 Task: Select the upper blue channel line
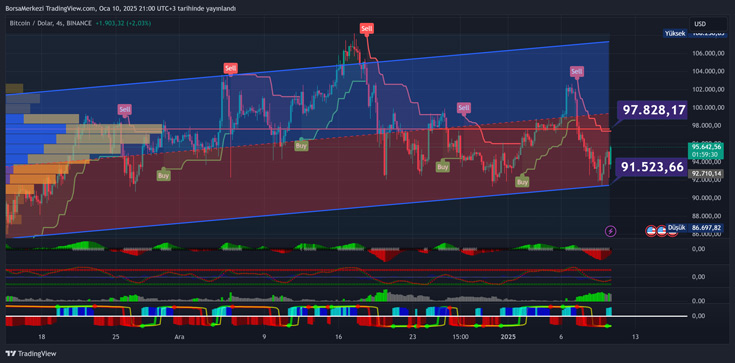[x=307, y=69]
